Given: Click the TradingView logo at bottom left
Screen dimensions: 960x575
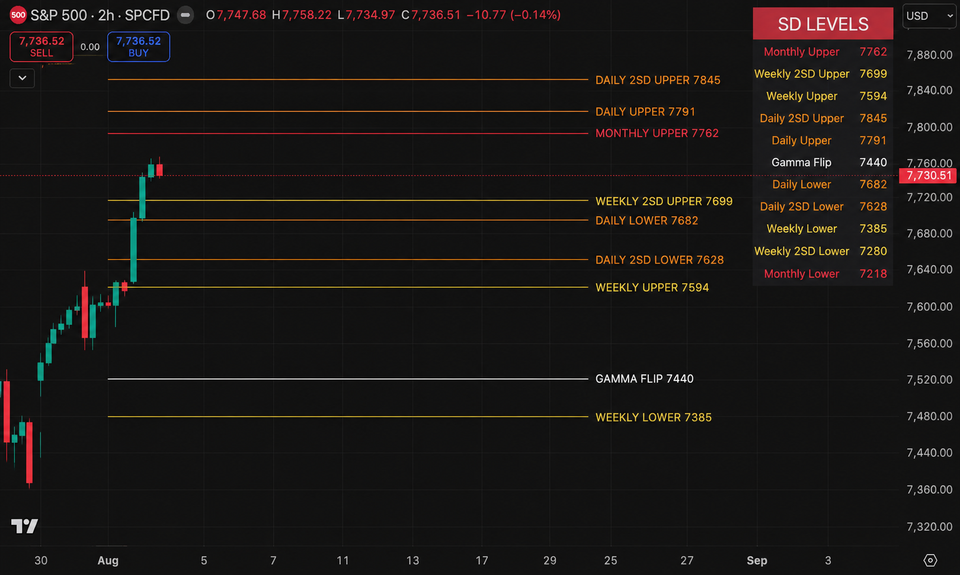Looking at the screenshot, I should [x=24, y=526].
